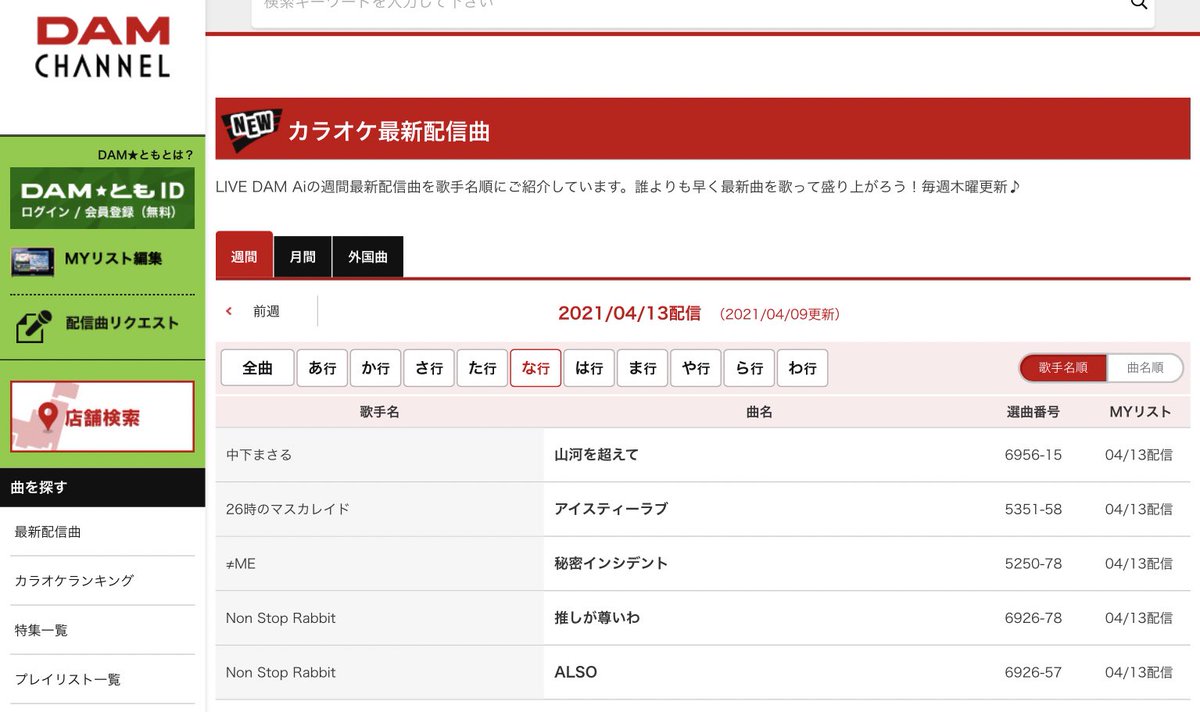
Task: Filter list by あ行
Action: point(322,367)
